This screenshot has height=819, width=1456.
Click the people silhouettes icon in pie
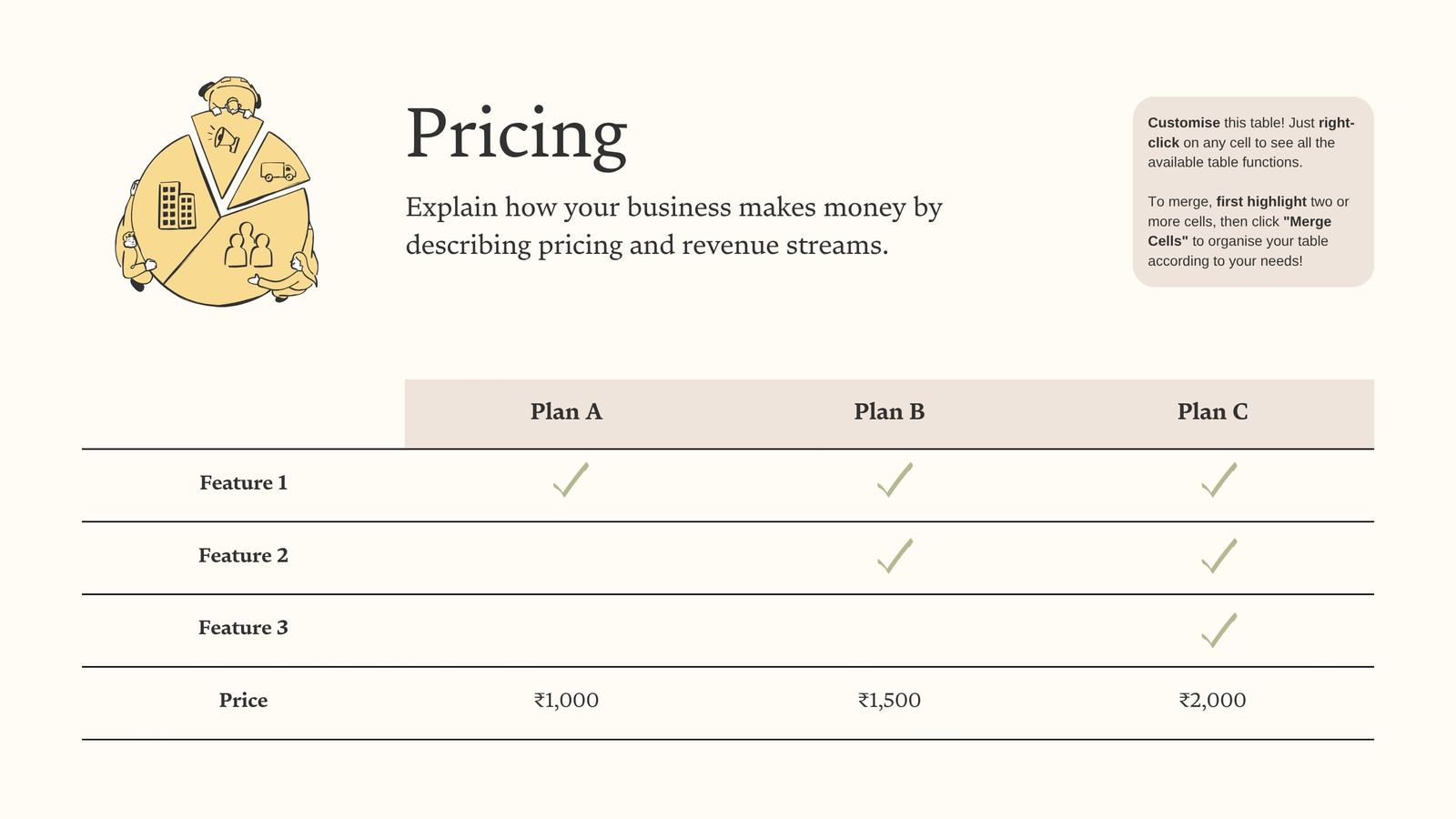248,245
